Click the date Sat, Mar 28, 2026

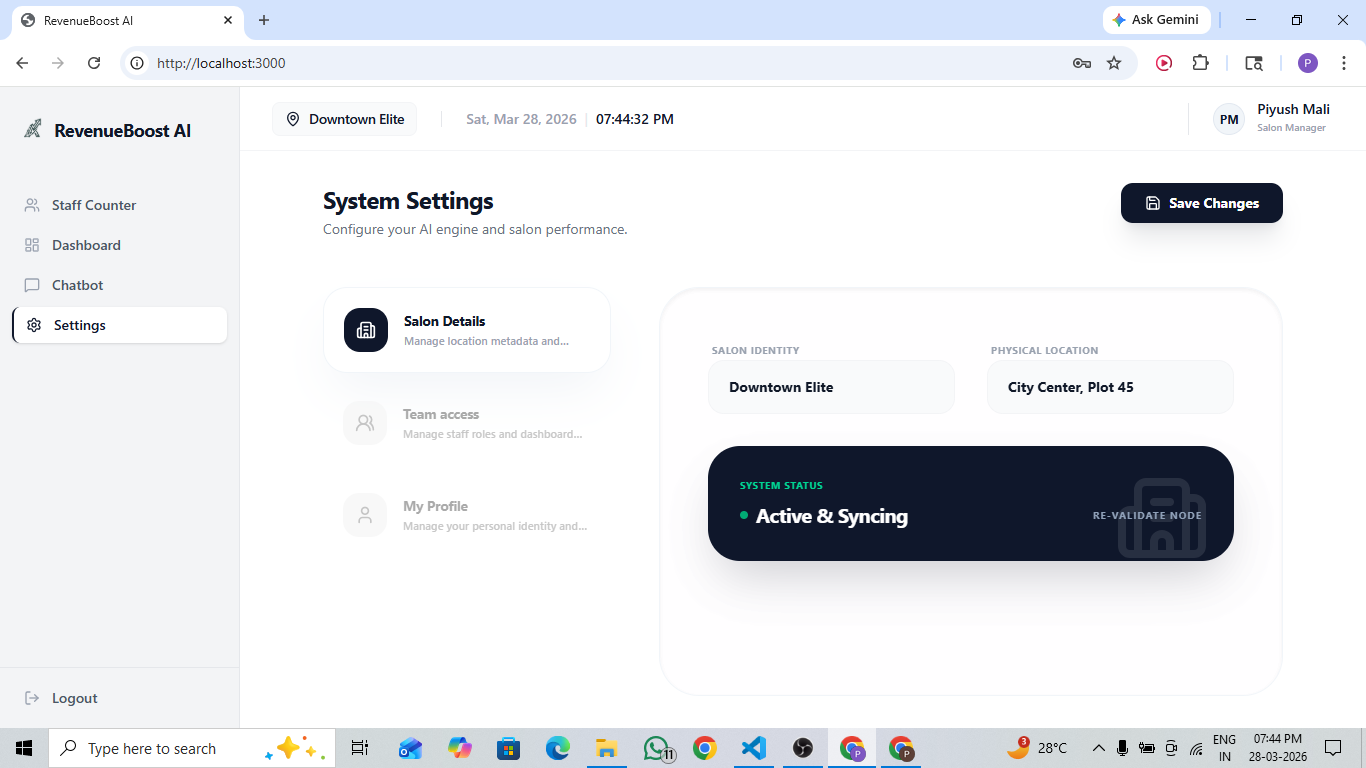[521, 119]
